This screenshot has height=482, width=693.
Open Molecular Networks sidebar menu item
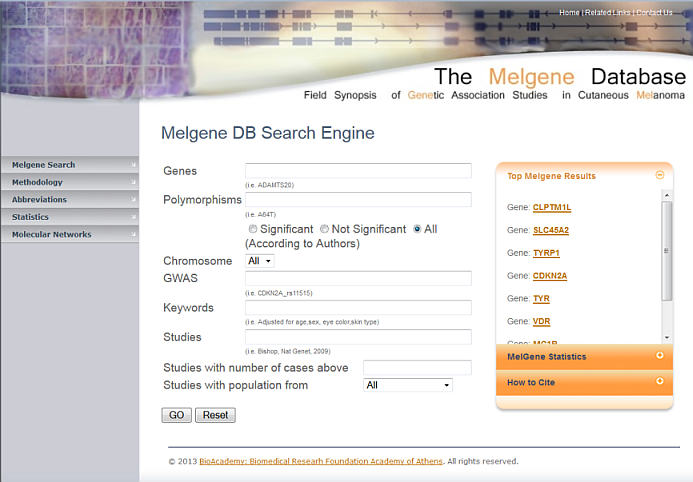[x=70, y=234]
